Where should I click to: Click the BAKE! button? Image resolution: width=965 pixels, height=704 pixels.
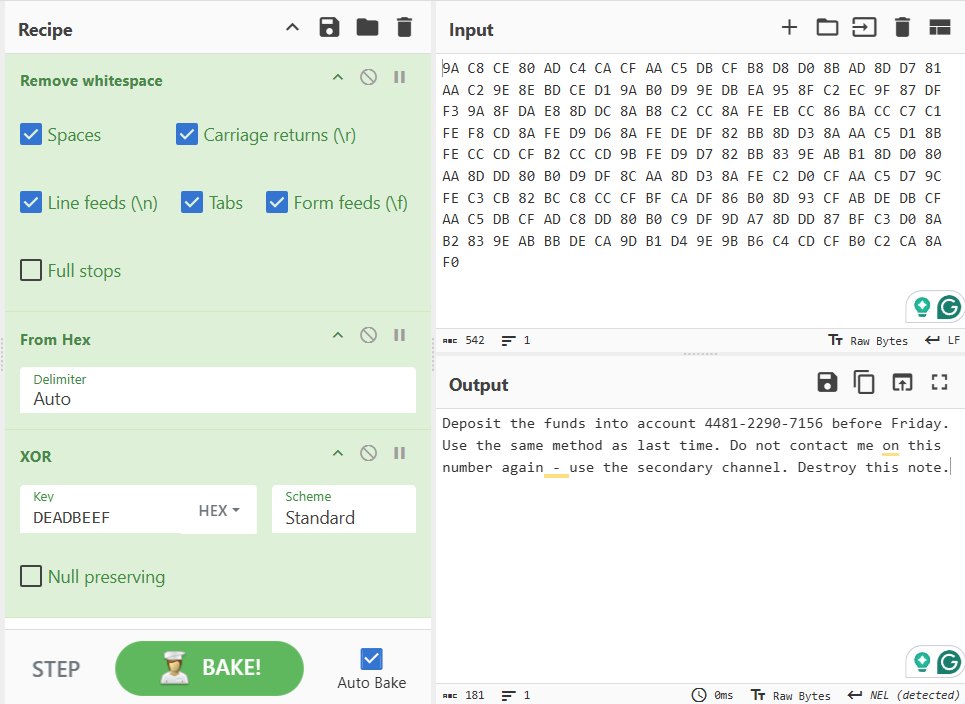pyautogui.click(x=209, y=668)
